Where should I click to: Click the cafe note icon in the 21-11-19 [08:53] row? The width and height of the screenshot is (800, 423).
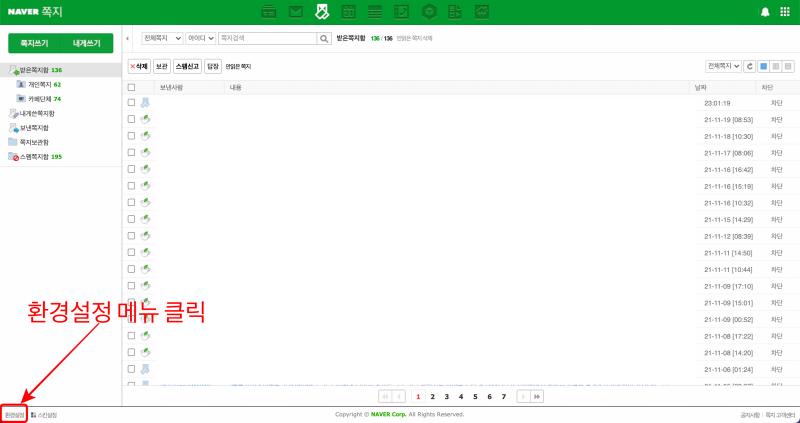[x=145, y=119]
